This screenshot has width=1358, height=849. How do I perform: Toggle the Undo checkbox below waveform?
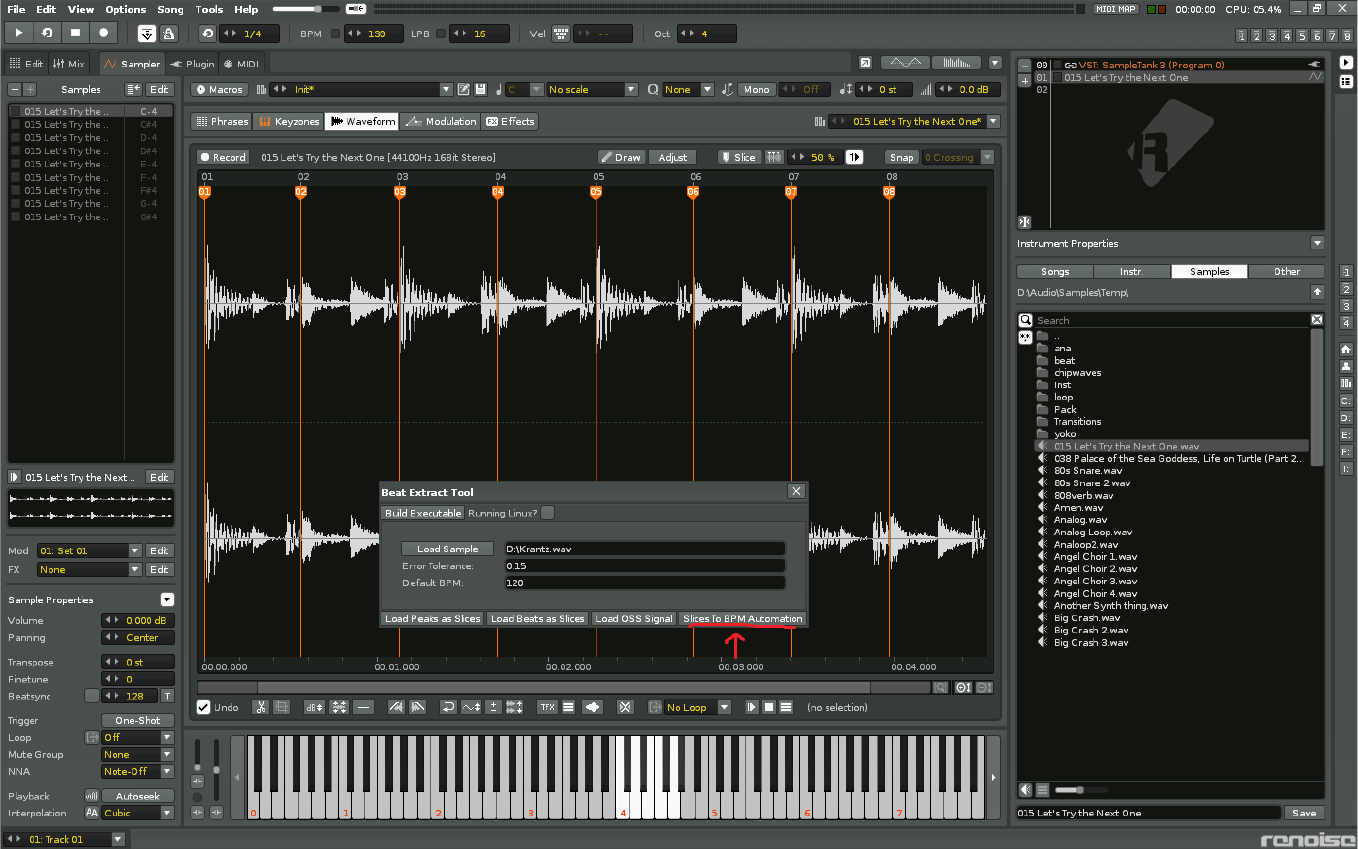pyautogui.click(x=204, y=707)
